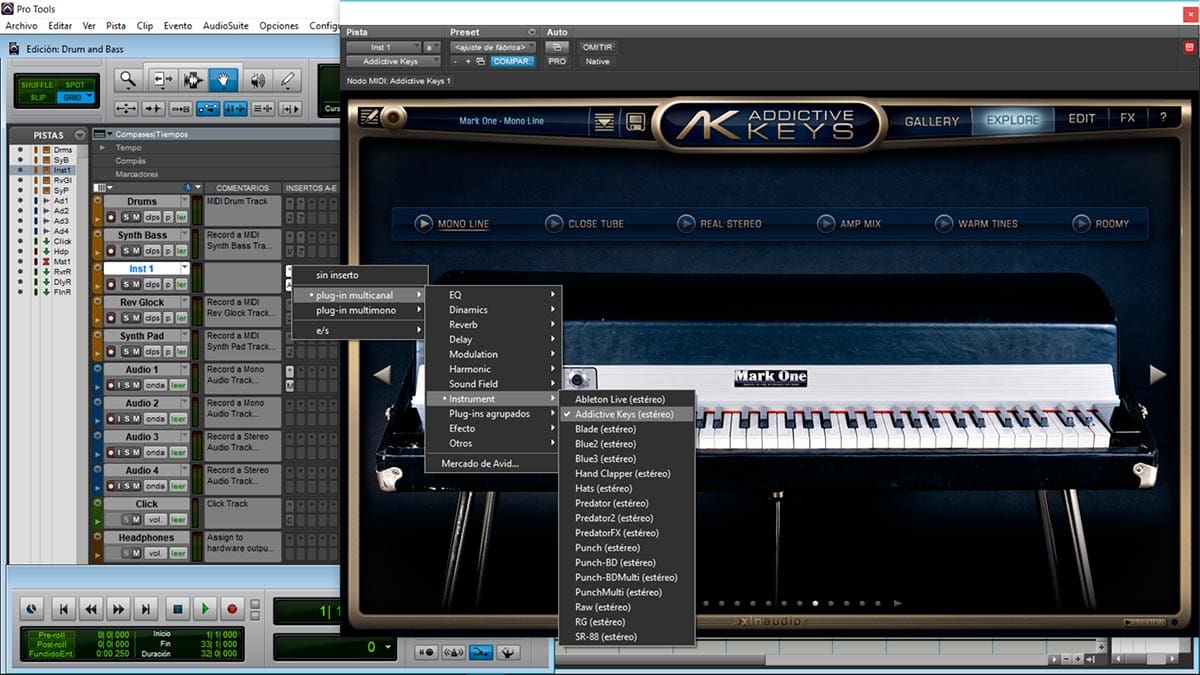The width and height of the screenshot is (1200, 675).
Task: Play the Mono Line preset preview
Action: (424, 224)
